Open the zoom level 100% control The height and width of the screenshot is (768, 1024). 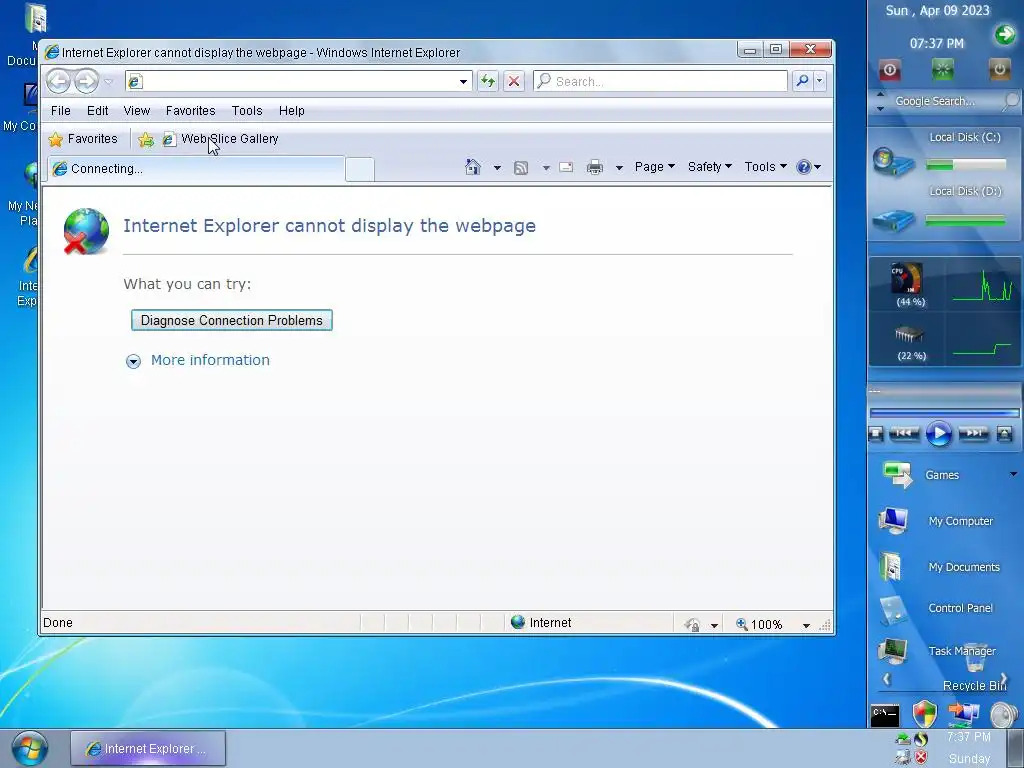[x=759, y=625]
